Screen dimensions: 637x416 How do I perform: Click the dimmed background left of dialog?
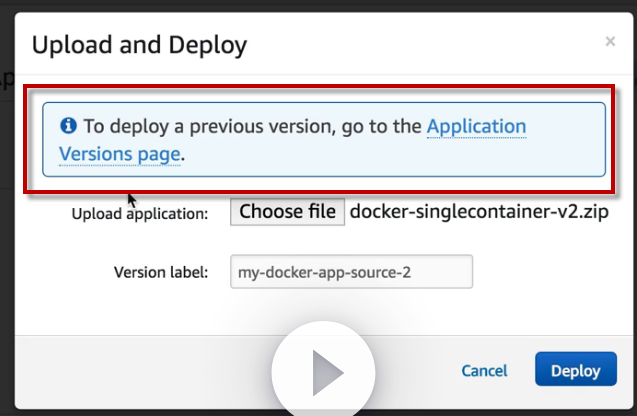pos(7,250)
